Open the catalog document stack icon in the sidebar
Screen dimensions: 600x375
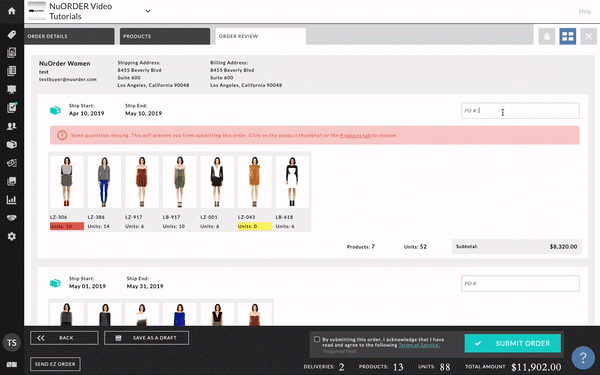point(11,71)
